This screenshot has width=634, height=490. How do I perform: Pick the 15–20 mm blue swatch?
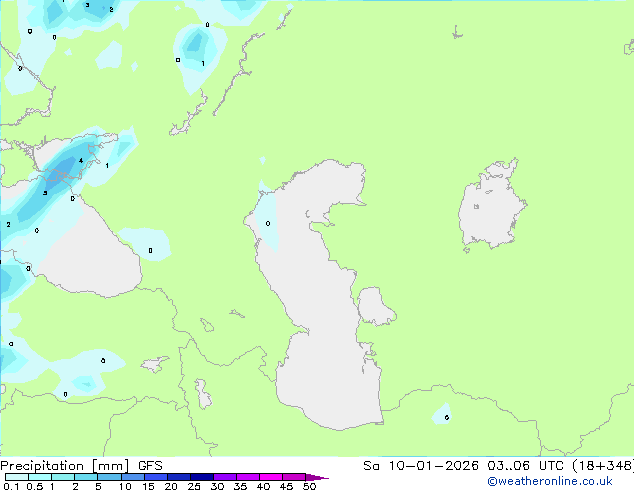[x=156, y=477]
